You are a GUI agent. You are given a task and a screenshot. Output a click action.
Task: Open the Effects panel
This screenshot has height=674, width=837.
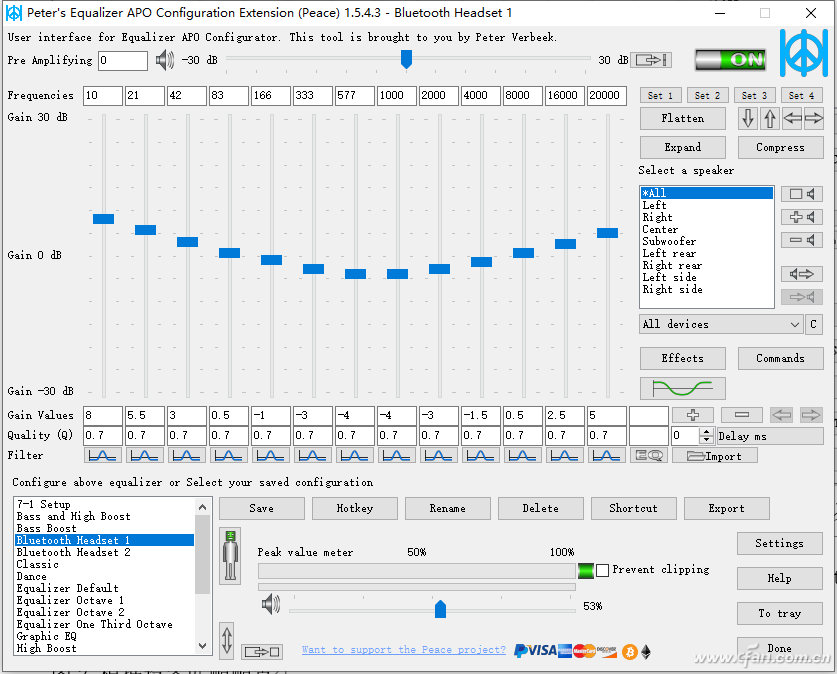click(683, 358)
